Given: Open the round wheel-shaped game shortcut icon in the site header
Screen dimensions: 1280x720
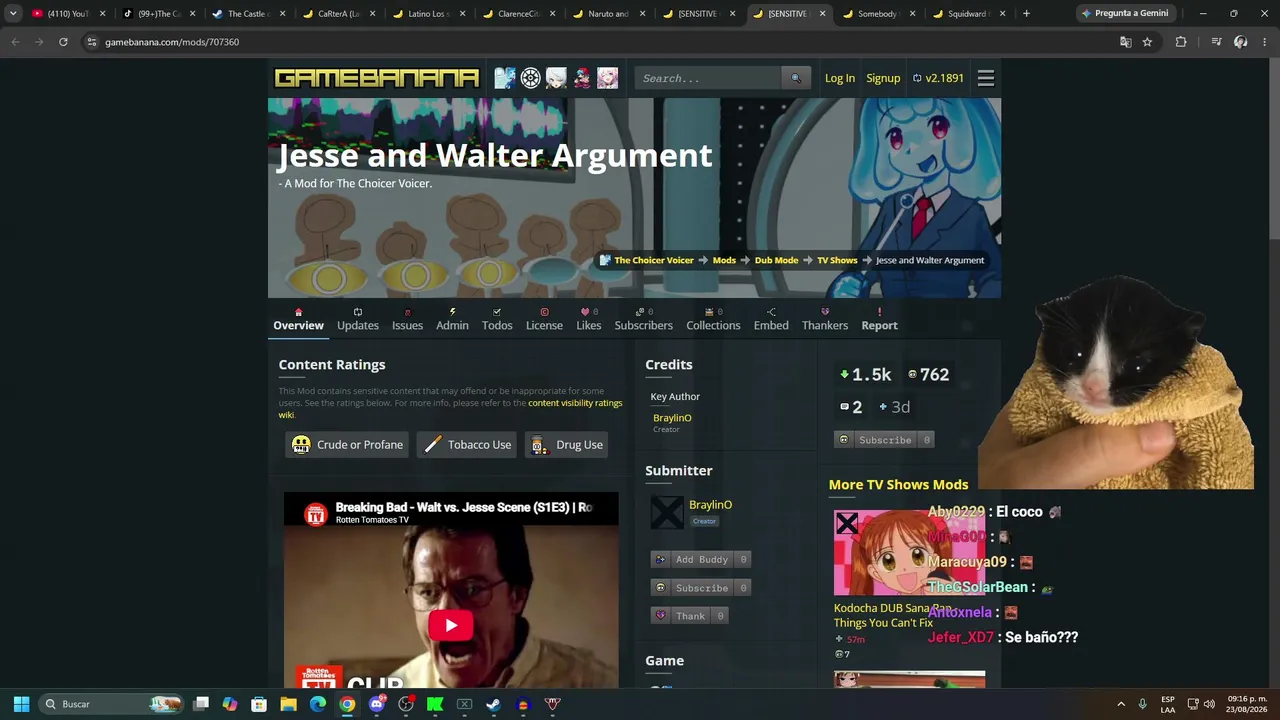Looking at the screenshot, I should pyautogui.click(x=531, y=78).
